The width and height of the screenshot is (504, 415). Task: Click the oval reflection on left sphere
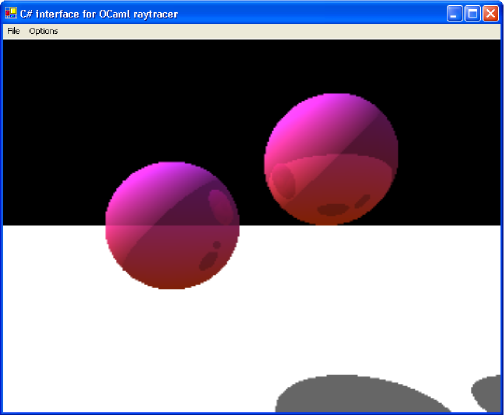tap(220, 207)
